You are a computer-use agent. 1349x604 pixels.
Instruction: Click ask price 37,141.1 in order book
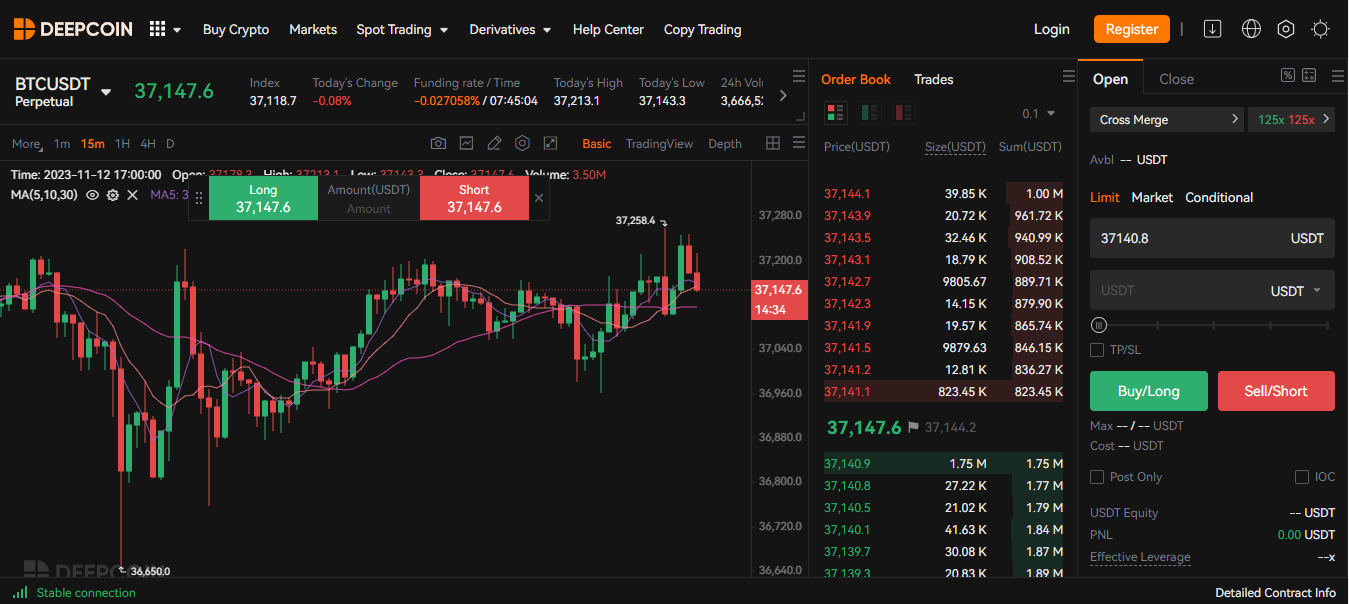[x=847, y=391]
